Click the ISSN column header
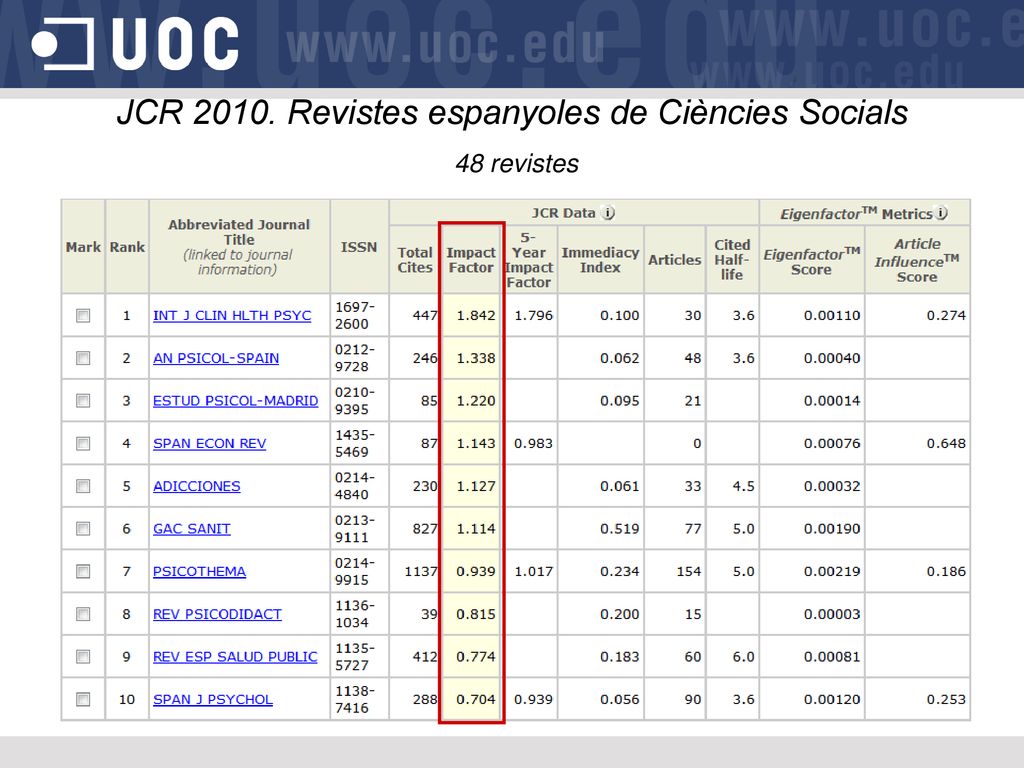This screenshot has width=1024, height=768. [x=359, y=247]
